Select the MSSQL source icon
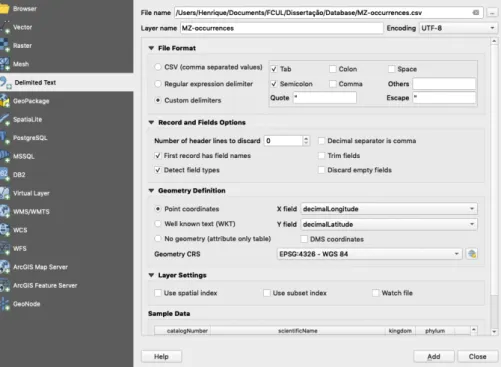 pos(5,156)
